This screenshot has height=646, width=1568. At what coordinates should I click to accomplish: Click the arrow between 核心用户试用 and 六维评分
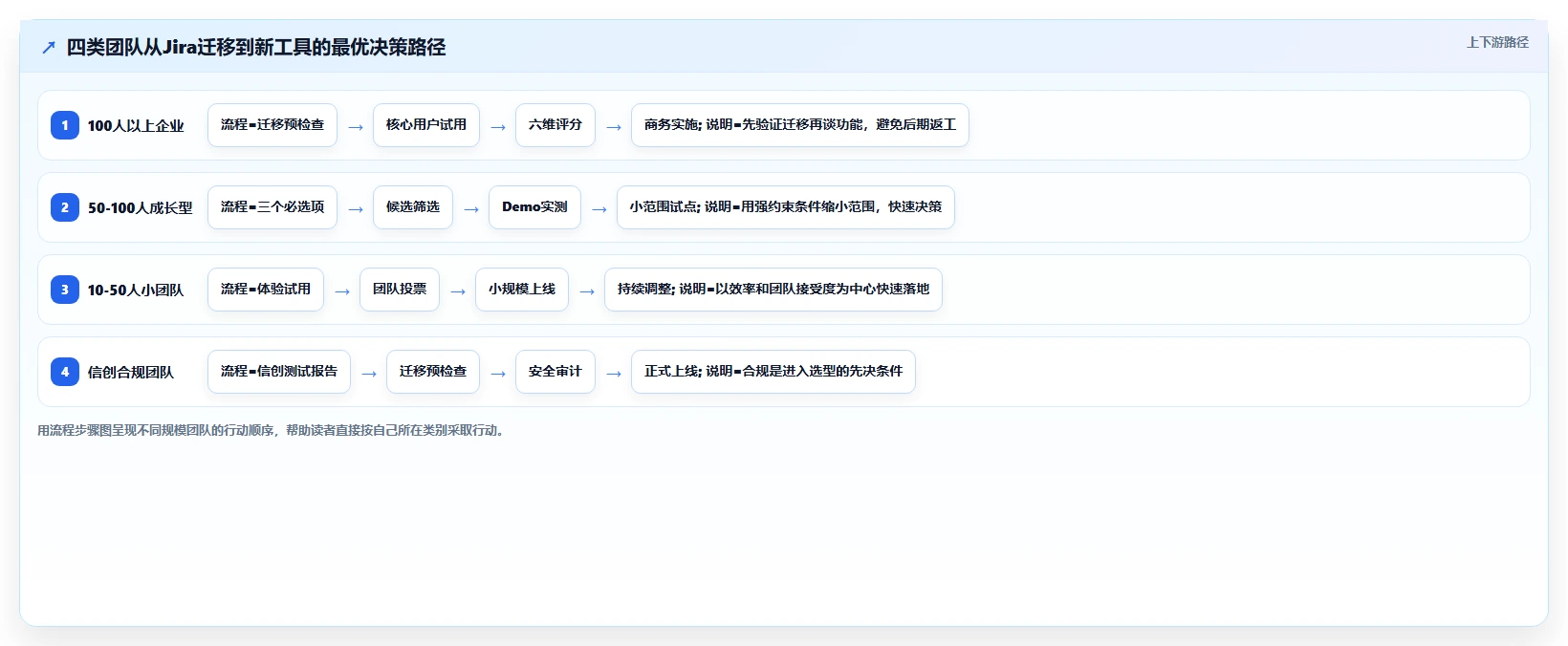coord(498,127)
